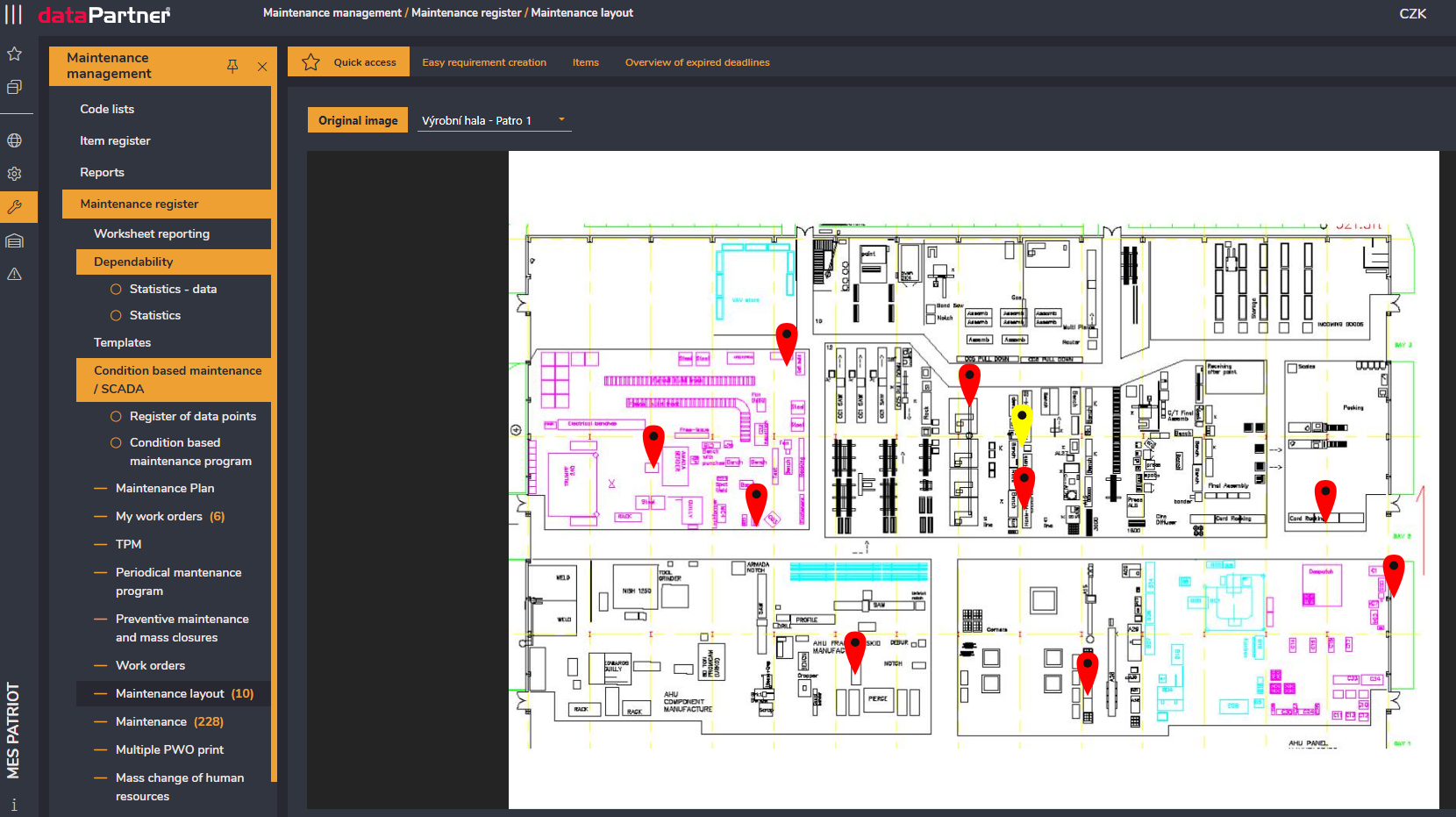Open the Quick access tab

point(348,62)
